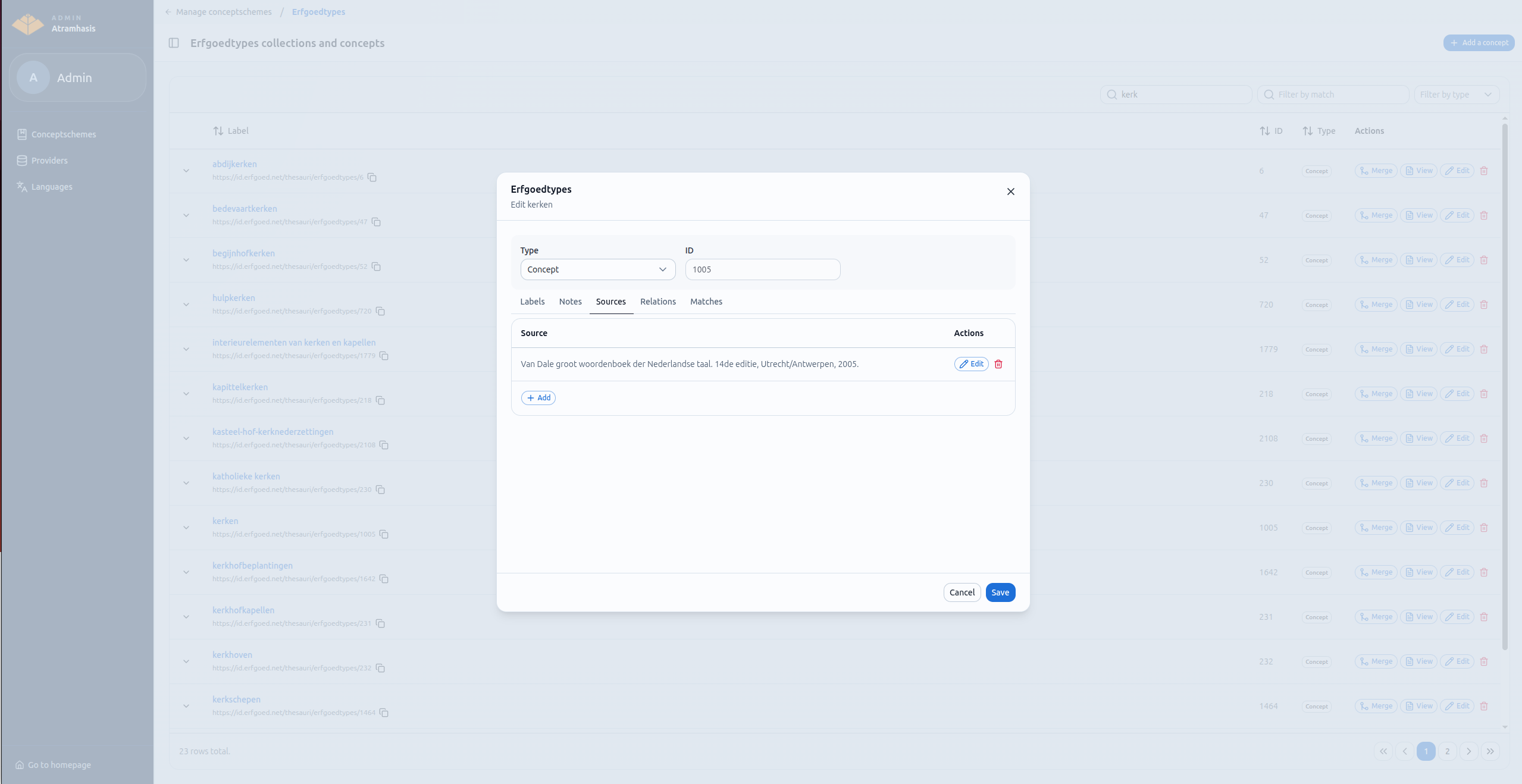
Task: Open the kasteel-hof-kerknederzettingen link
Action: (x=273, y=432)
